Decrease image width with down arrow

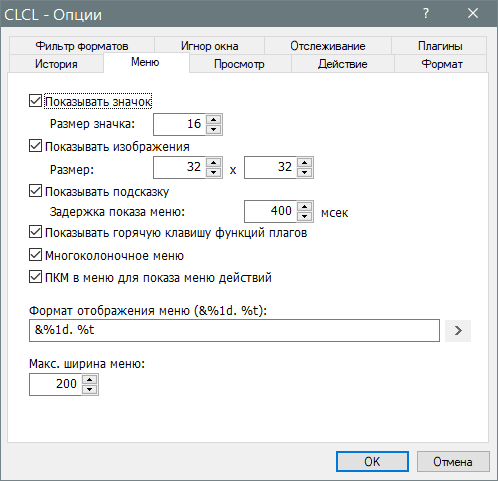point(213,172)
